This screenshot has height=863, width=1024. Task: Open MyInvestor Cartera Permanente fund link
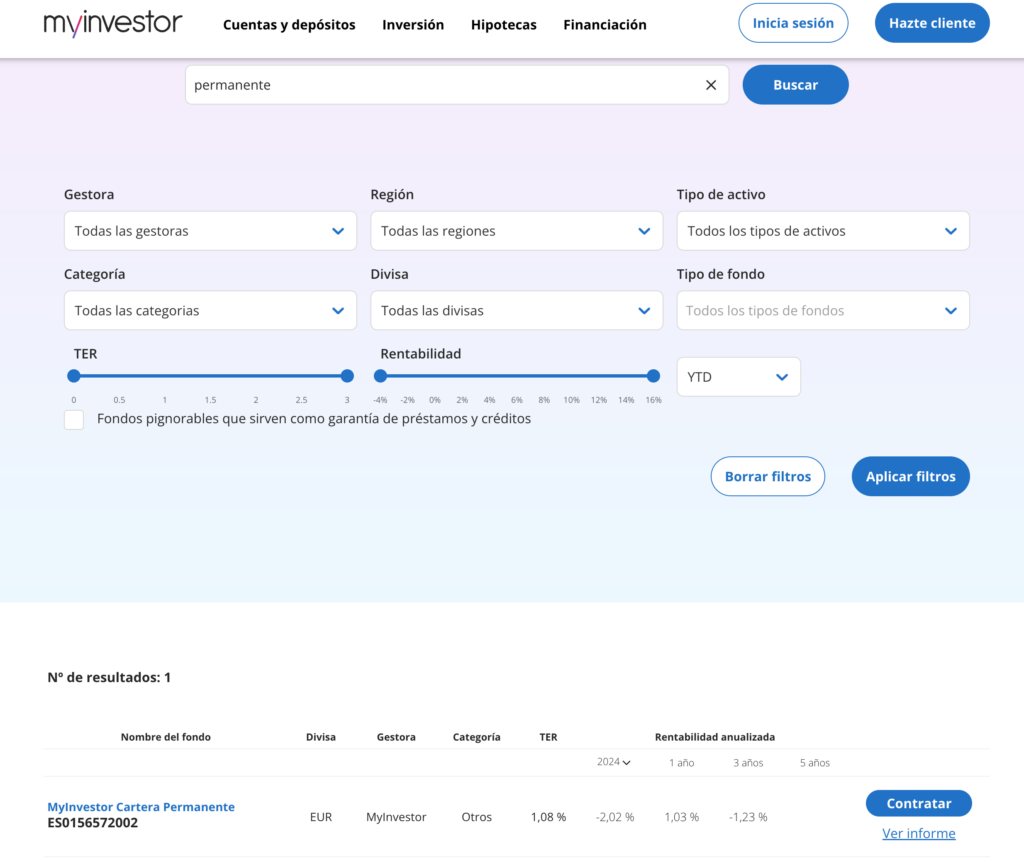point(141,807)
